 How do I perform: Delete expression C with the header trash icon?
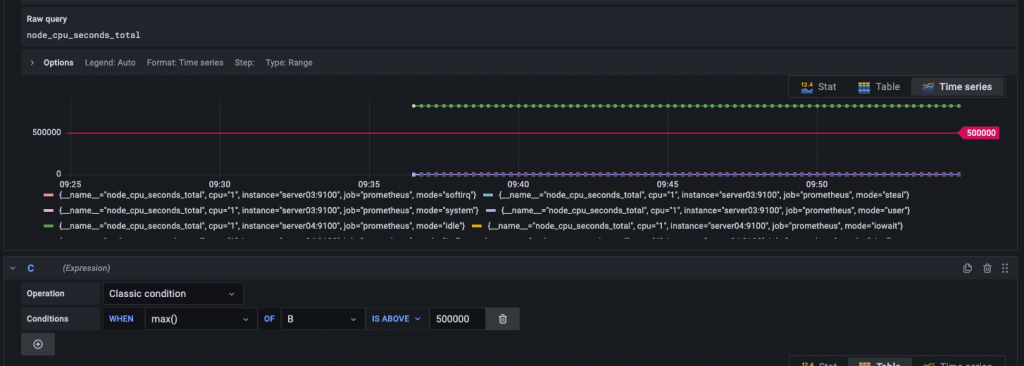tap(987, 268)
